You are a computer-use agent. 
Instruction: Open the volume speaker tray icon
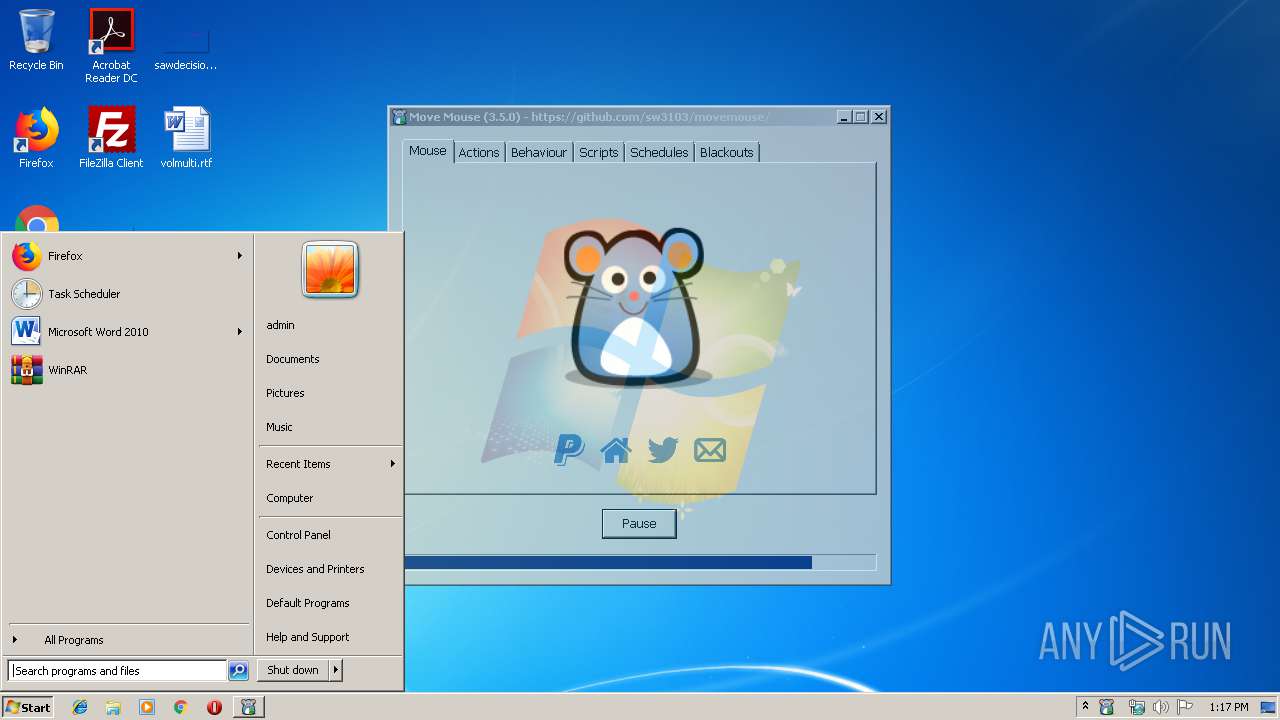(1160, 707)
